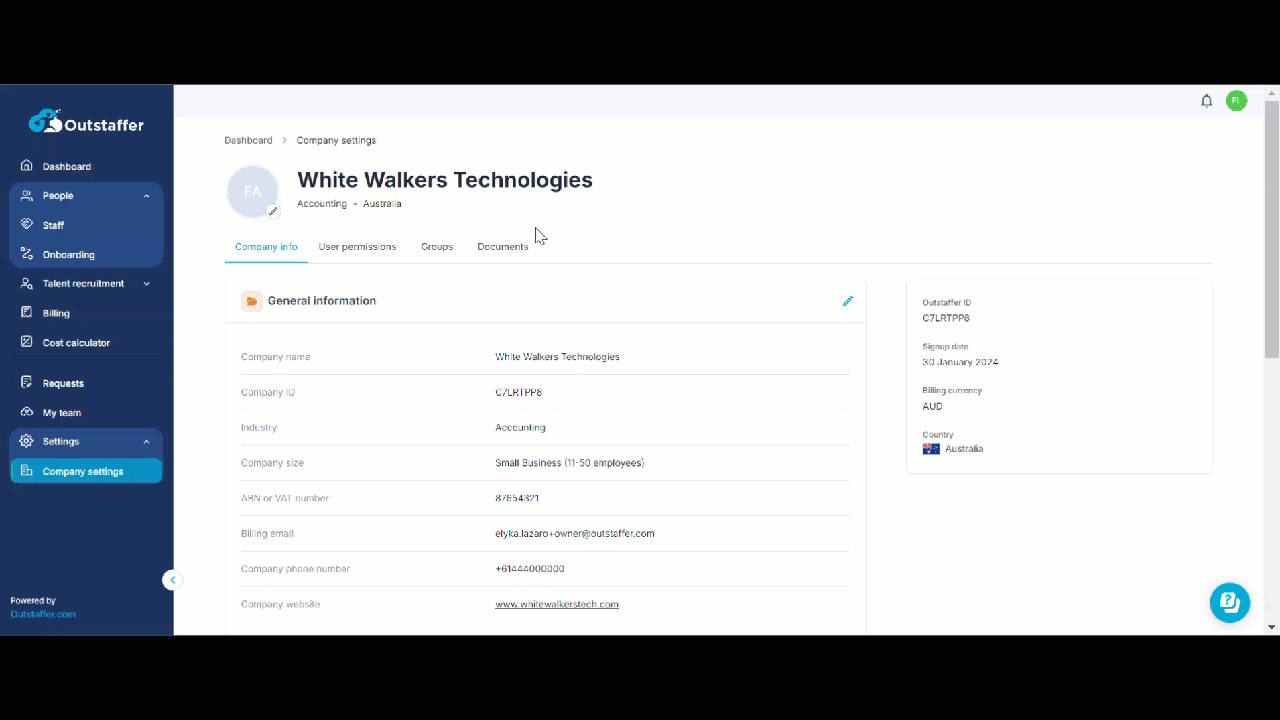The image size is (1280, 720).
Task: Click the Australia flag icon
Action: click(931, 449)
